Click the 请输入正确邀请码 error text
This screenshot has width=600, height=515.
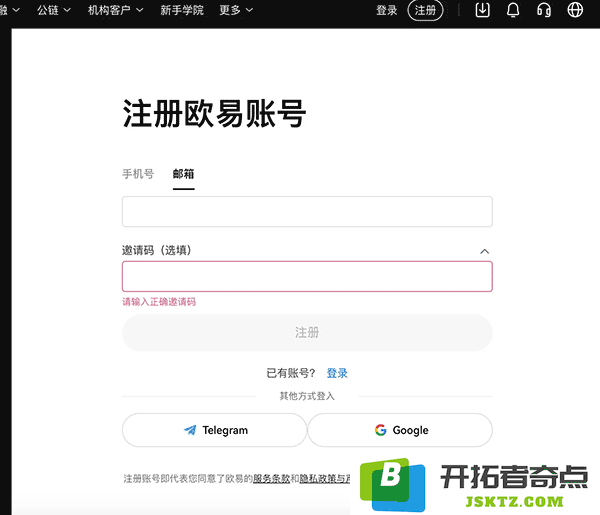[x=159, y=302]
